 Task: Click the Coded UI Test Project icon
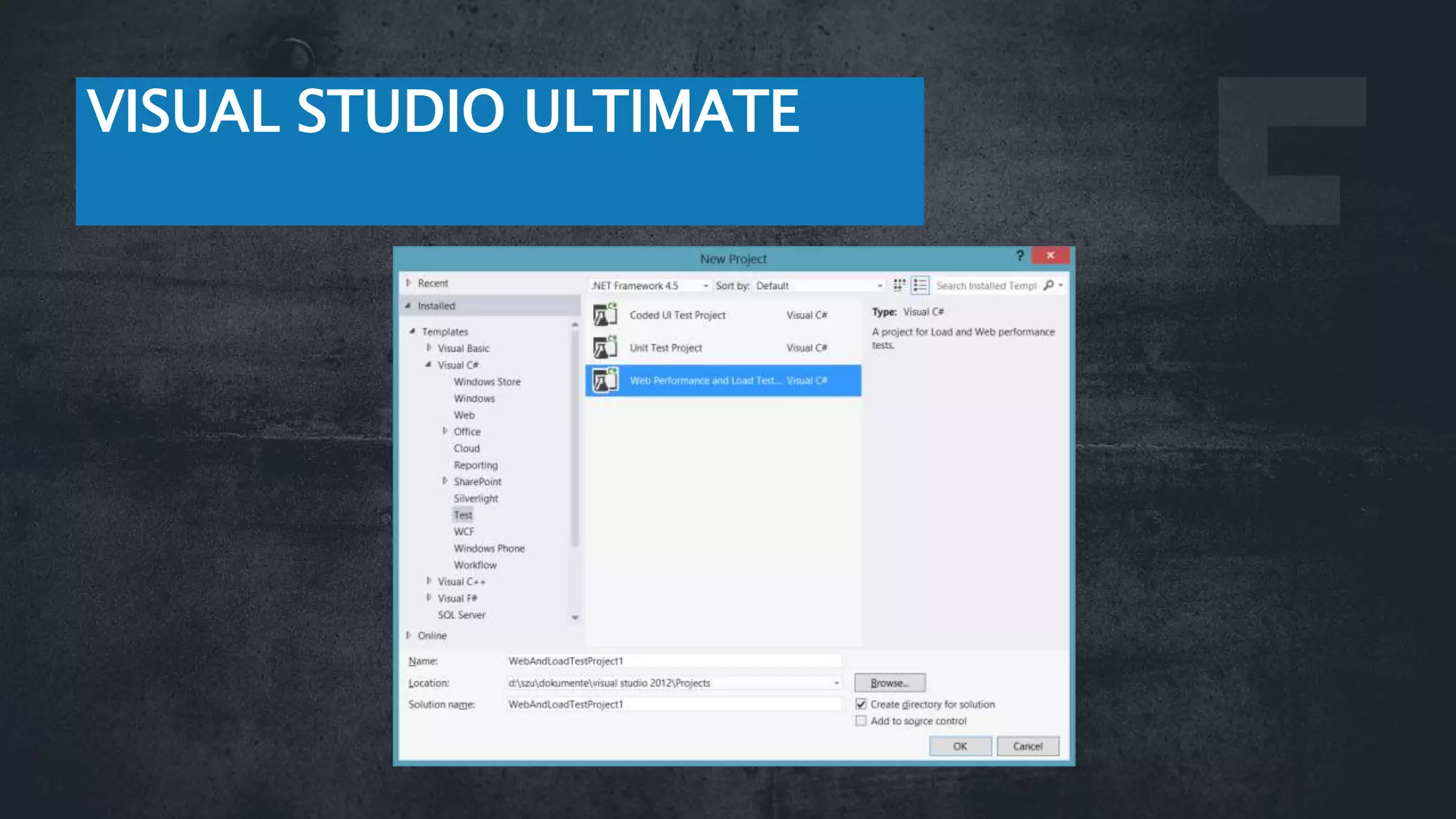pyautogui.click(x=605, y=314)
